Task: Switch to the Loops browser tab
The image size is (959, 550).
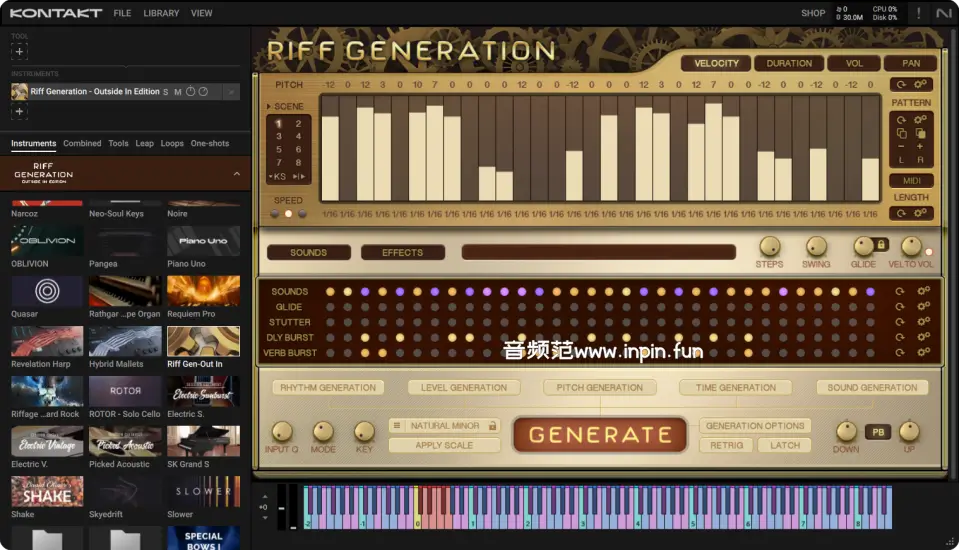Action: (172, 143)
